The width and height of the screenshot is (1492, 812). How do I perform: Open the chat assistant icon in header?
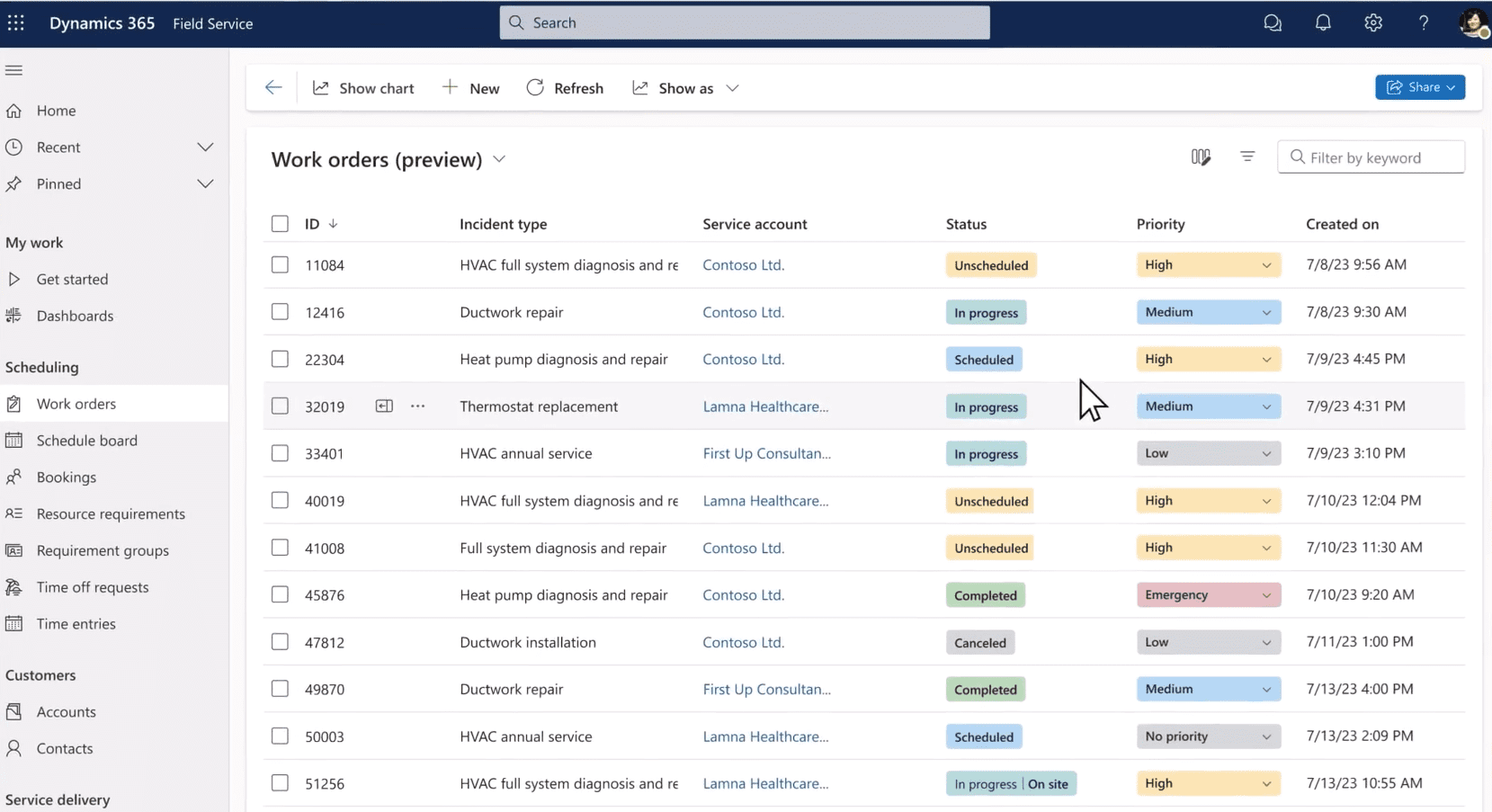[x=1273, y=23]
